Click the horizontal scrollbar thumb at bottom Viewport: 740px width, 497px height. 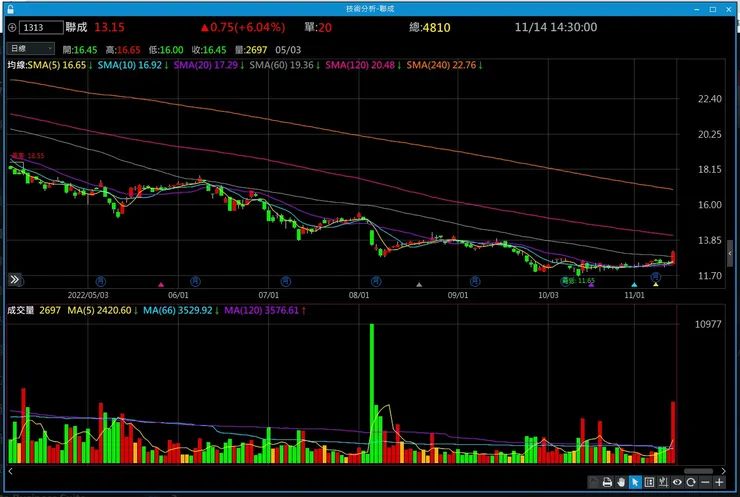(x=698, y=471)
